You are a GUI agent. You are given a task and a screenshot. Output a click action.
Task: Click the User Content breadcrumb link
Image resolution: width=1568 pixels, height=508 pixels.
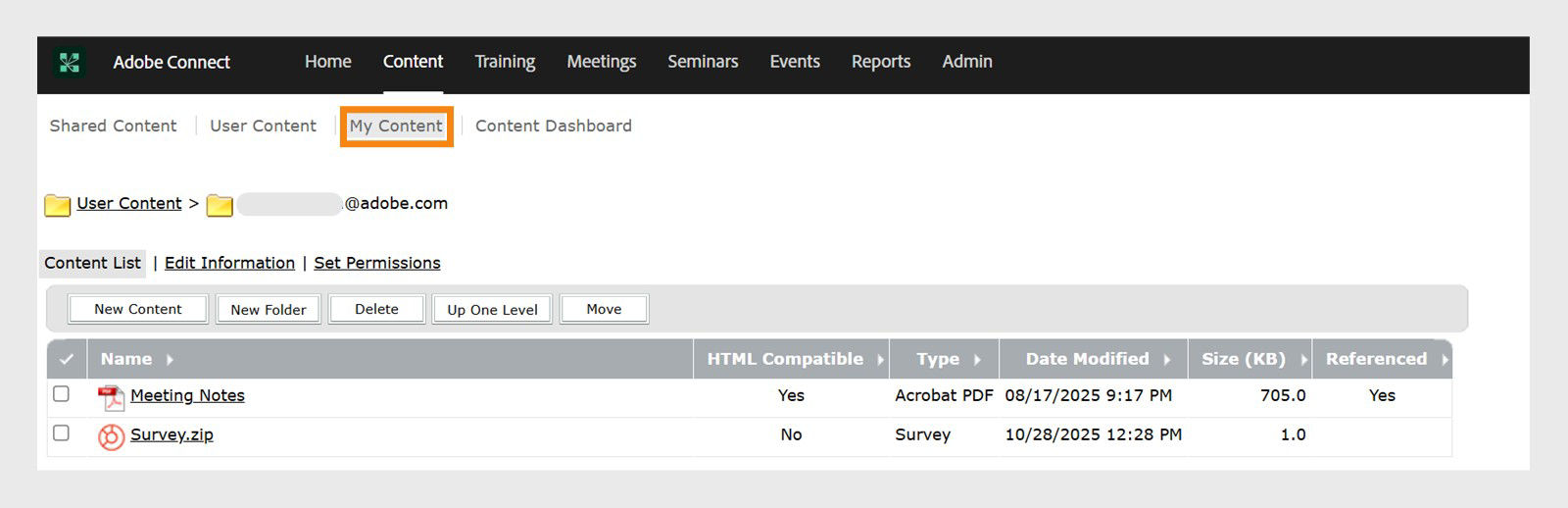(129, 203)
